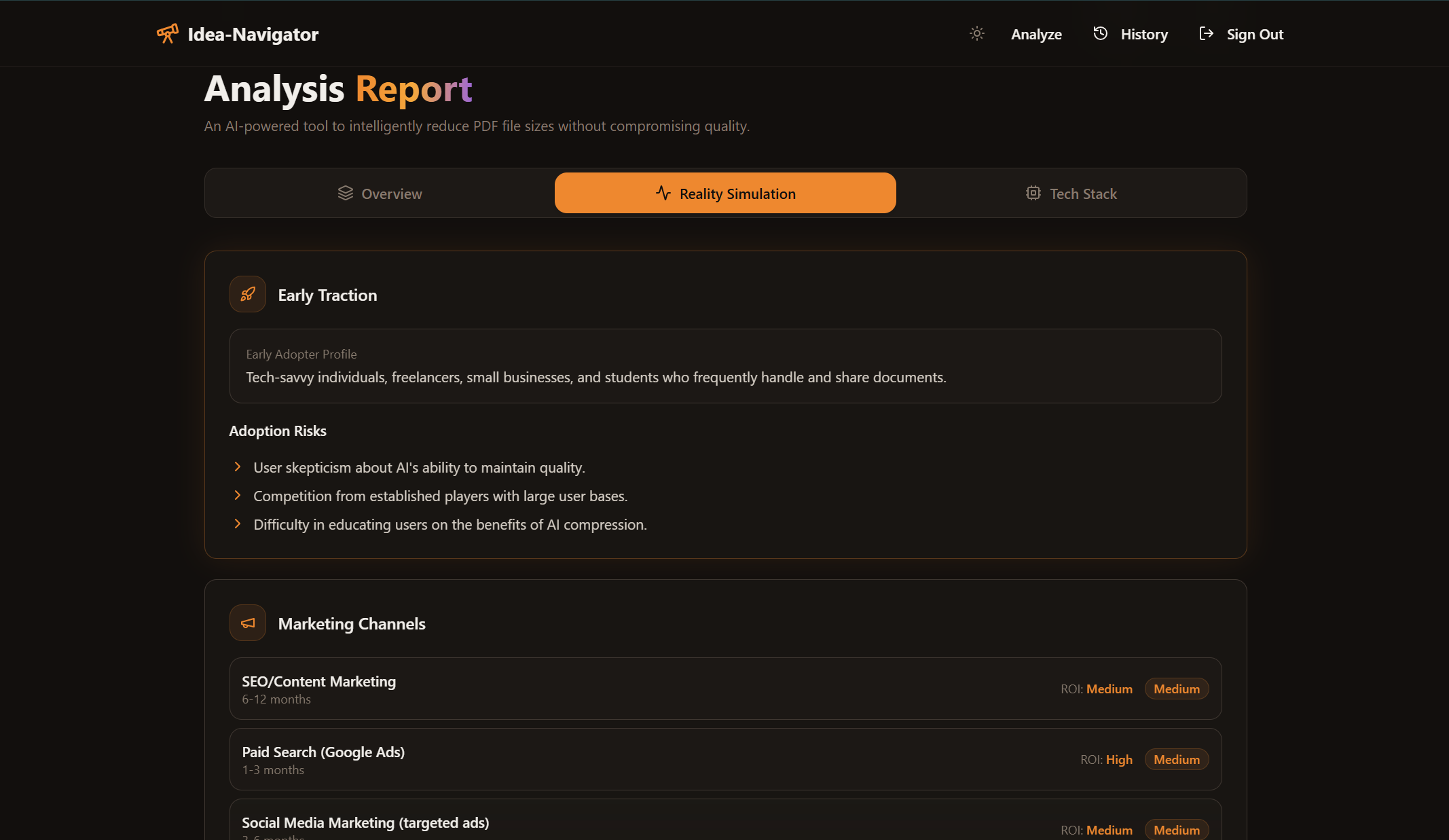Screen dimensions: 1449x840
Task: Click the Early Adopter Profile card
Action: coord(725,366)
